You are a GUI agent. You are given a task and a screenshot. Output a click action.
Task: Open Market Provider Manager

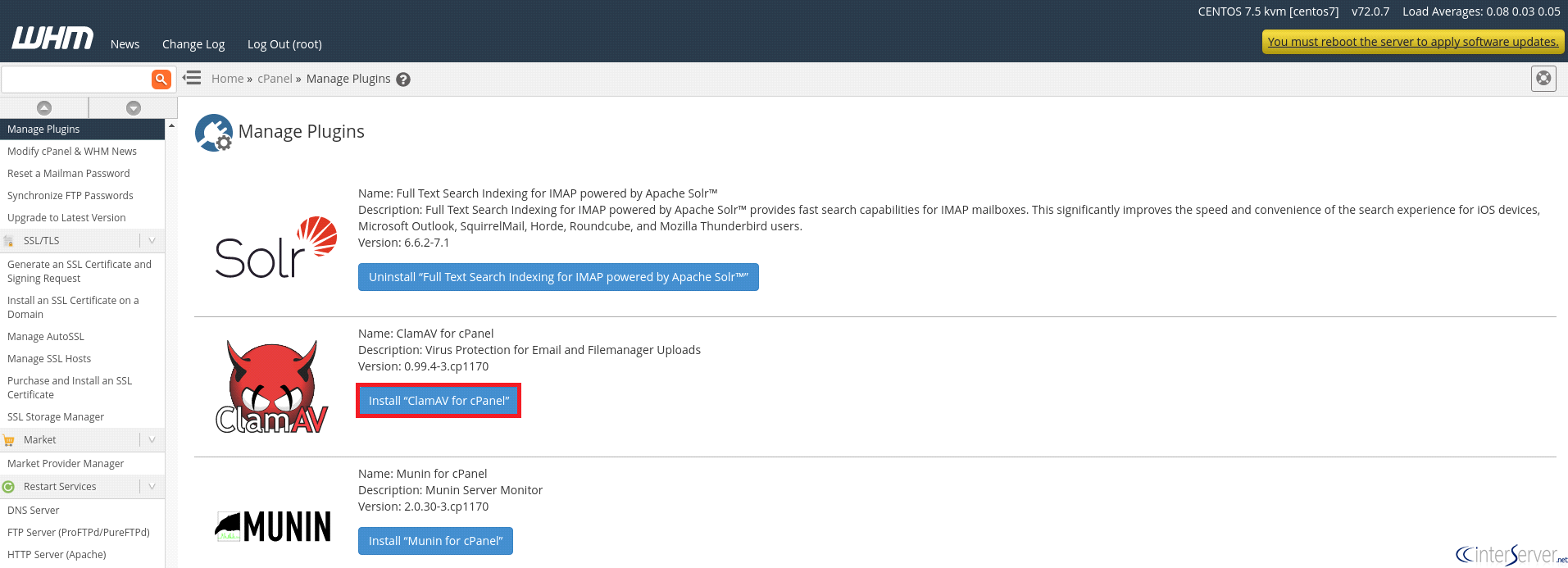(66, 464)
